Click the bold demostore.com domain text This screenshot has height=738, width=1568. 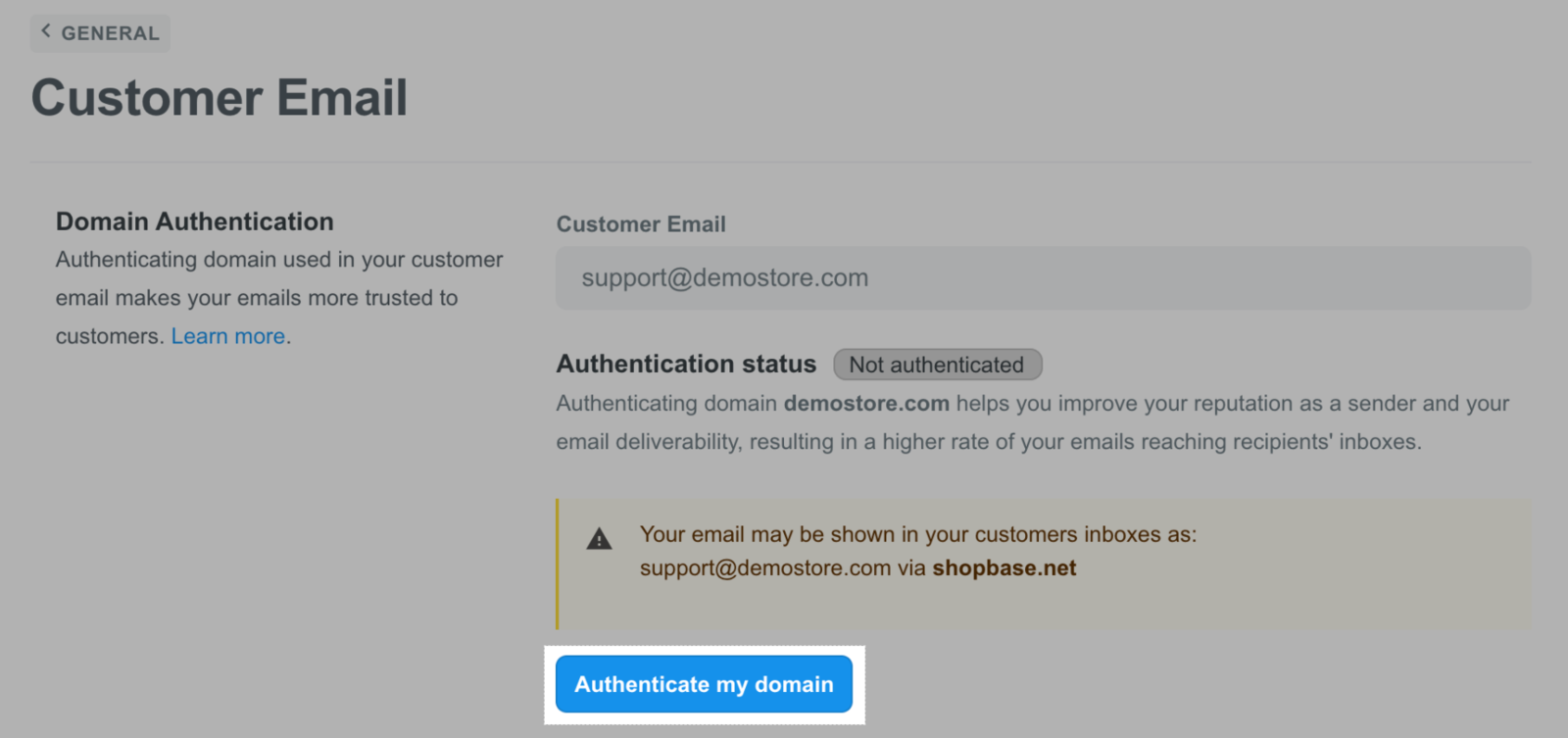[x=866, y=404]
